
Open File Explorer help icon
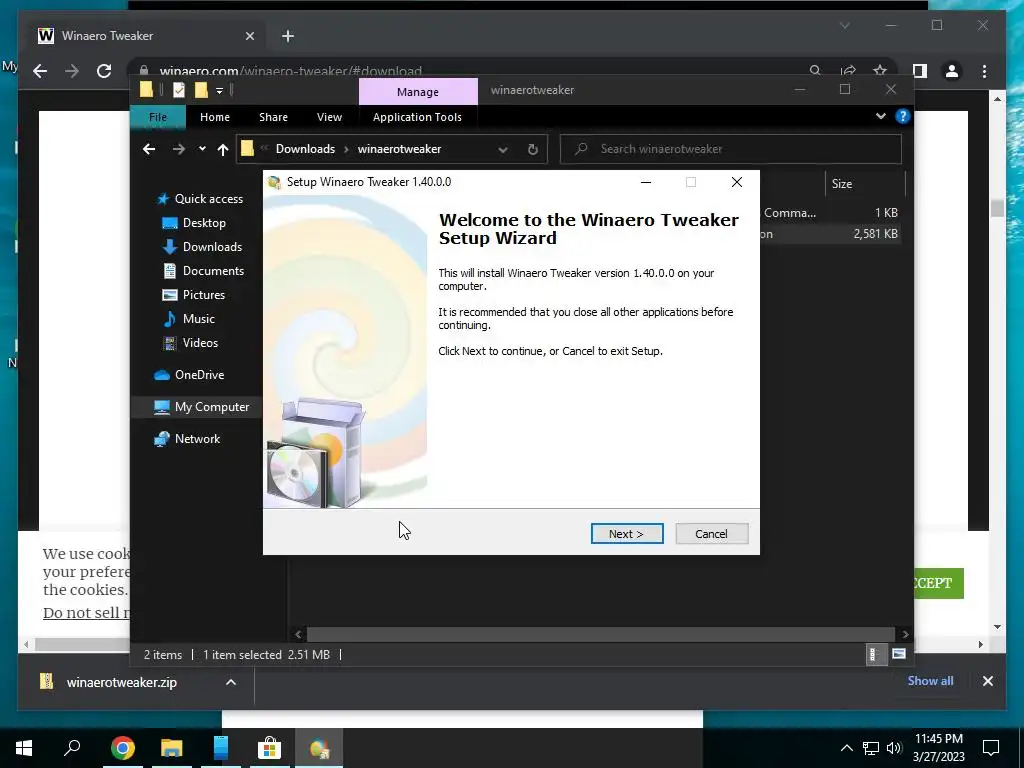click(903, 116)
